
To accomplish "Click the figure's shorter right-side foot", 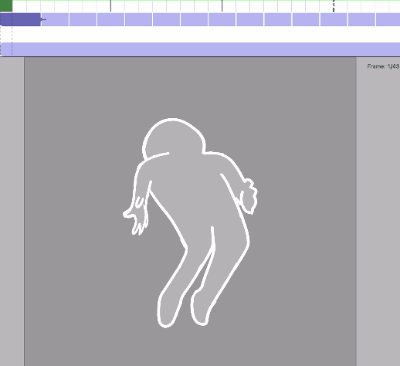I will [200, 308].
